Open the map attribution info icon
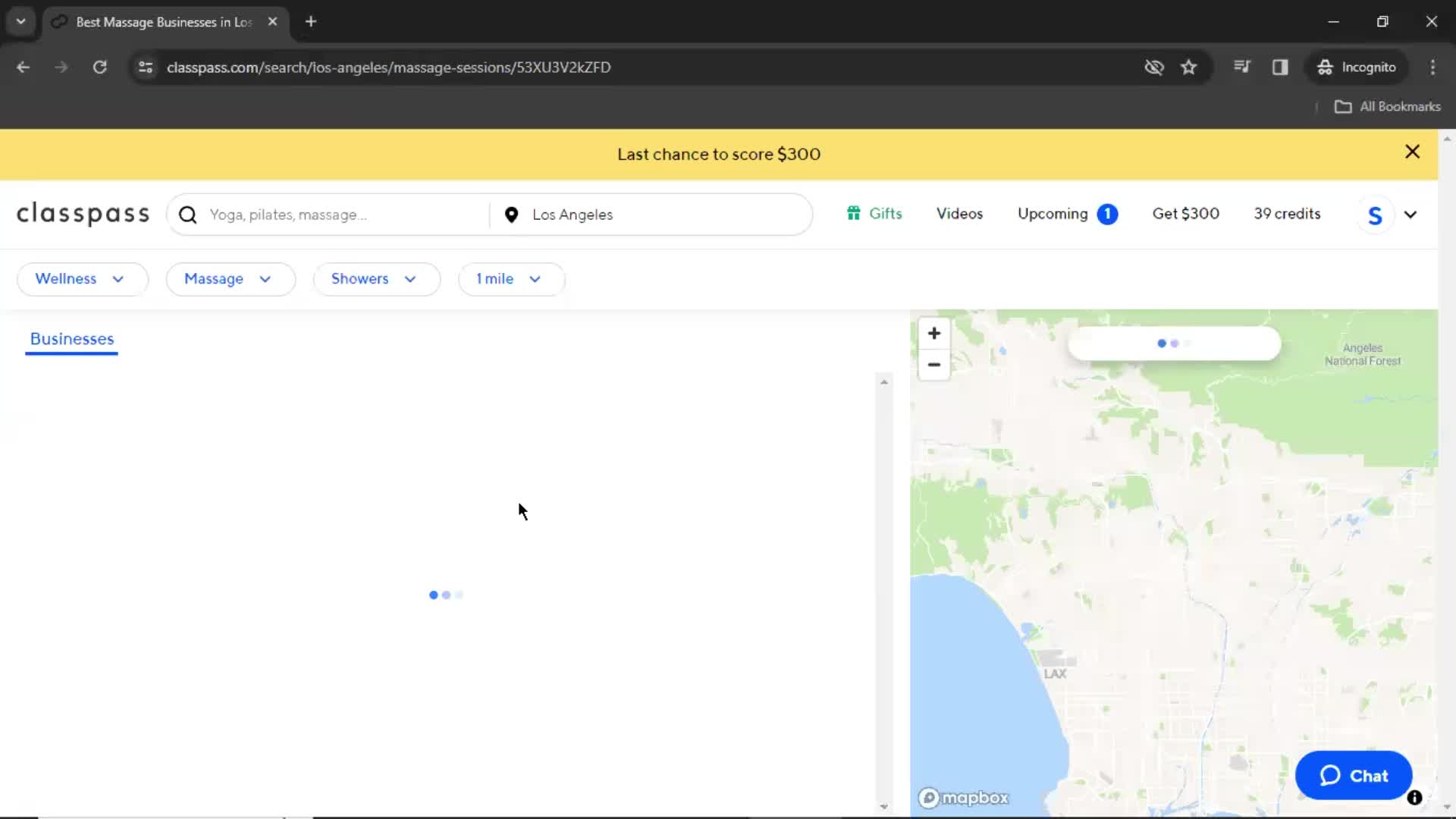The width and height of the screenshot is (1456, 819). tap(1414, 798)
